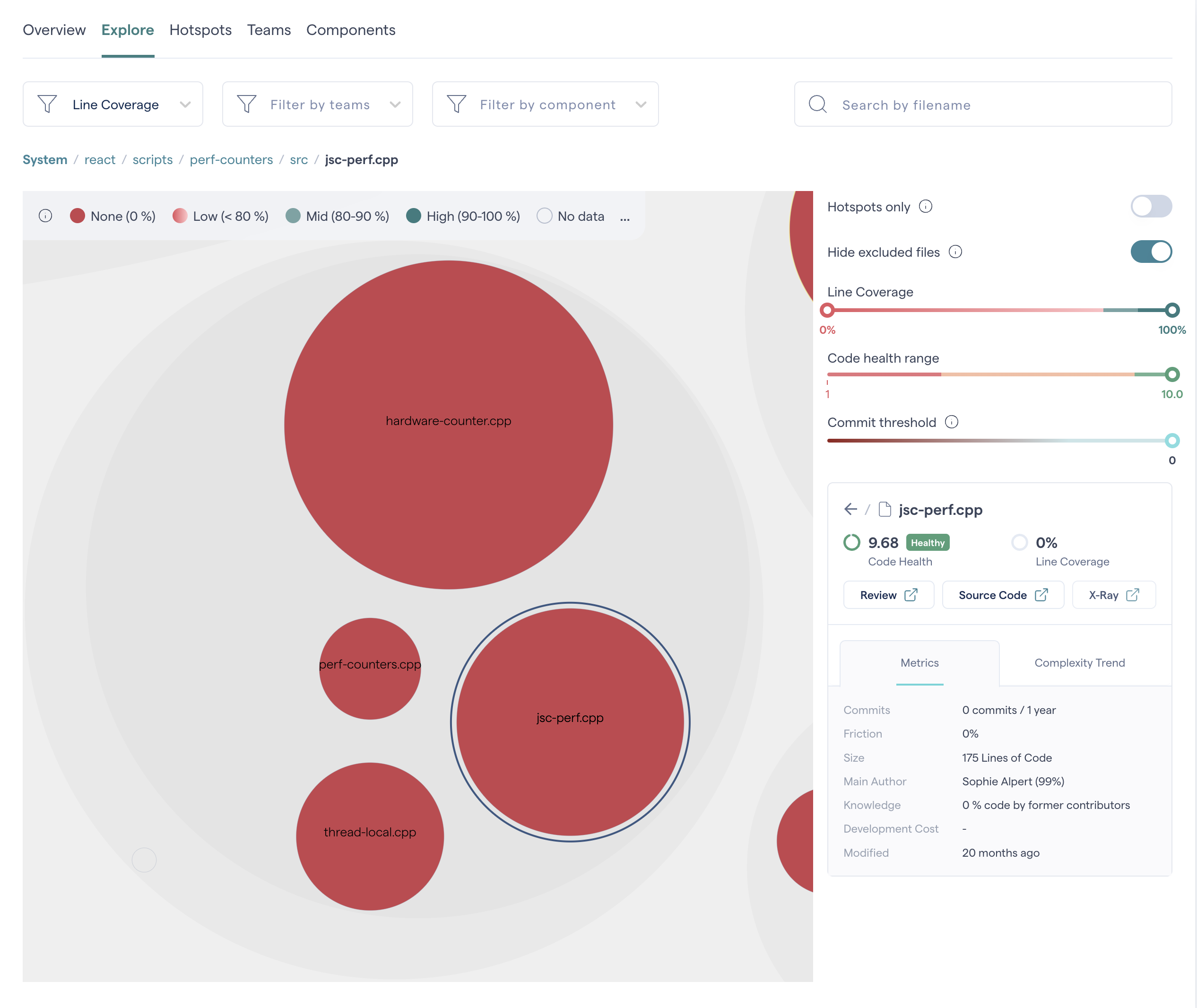This screenshot has height=1008, width=1197.
Task: Turn off Hide excluded files toggle
Action: [x=1150, y=252]
